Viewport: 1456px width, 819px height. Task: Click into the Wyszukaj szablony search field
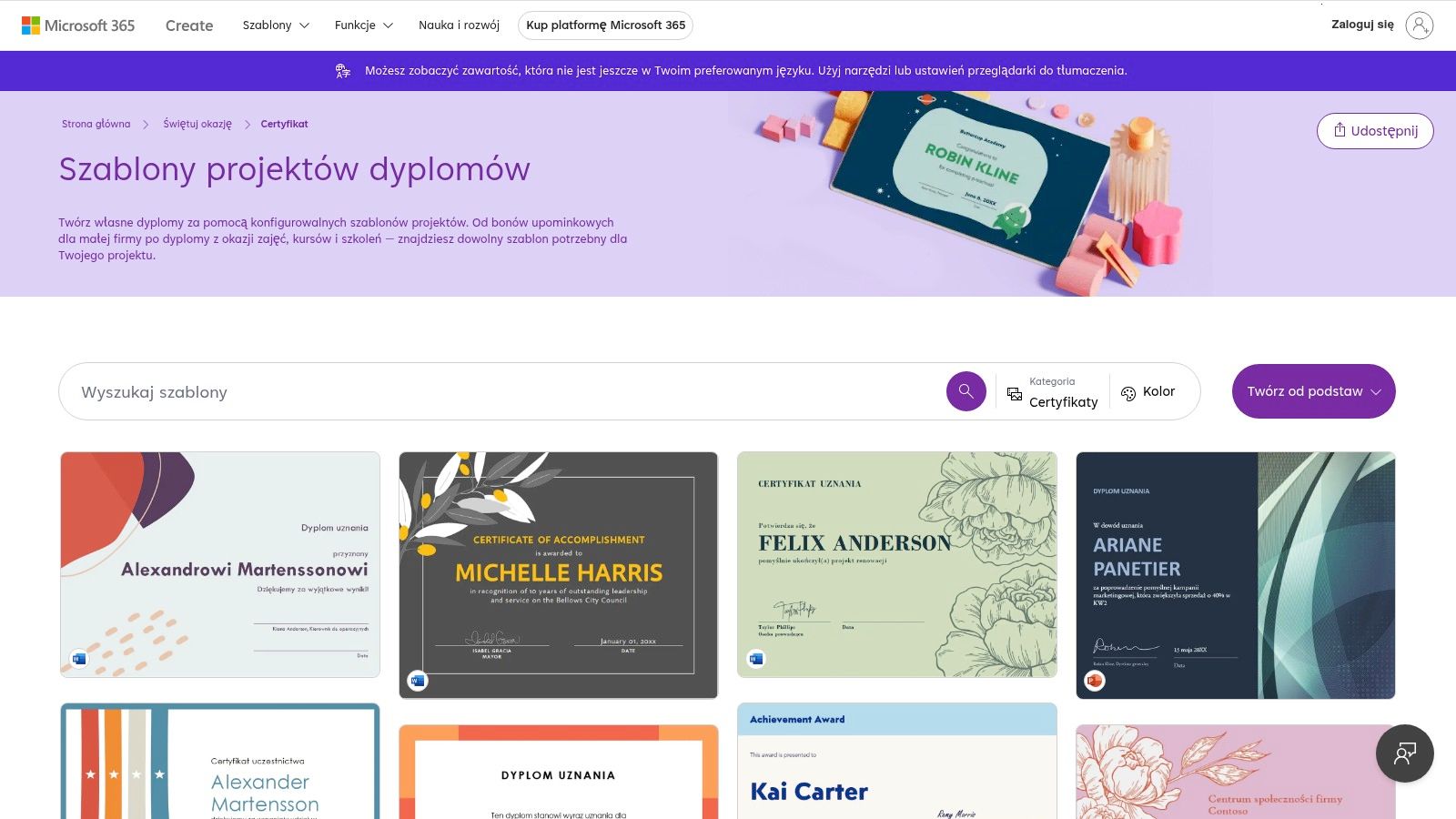point(500,391)
